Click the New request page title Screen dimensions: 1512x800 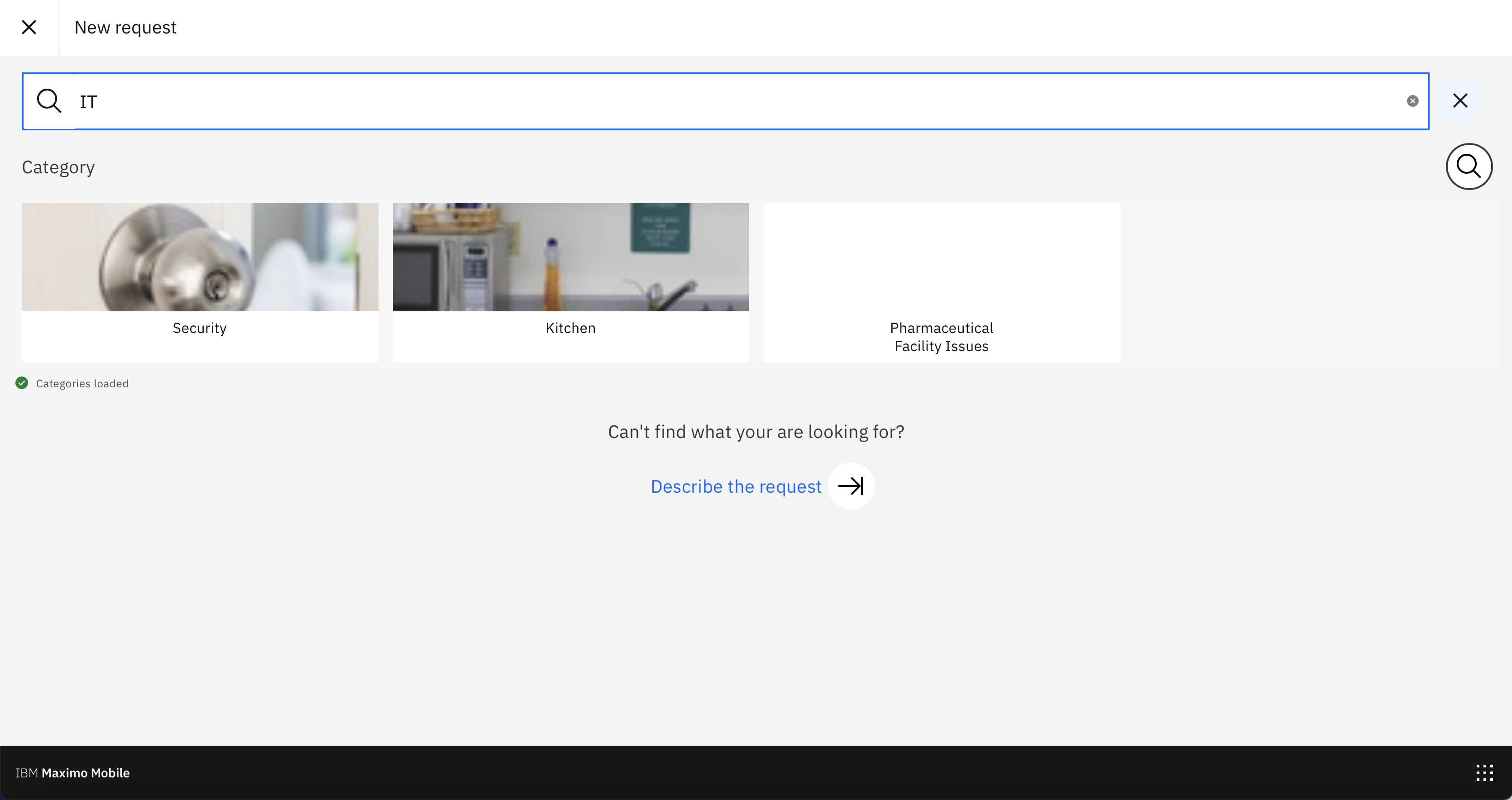[x=125, y=28]
